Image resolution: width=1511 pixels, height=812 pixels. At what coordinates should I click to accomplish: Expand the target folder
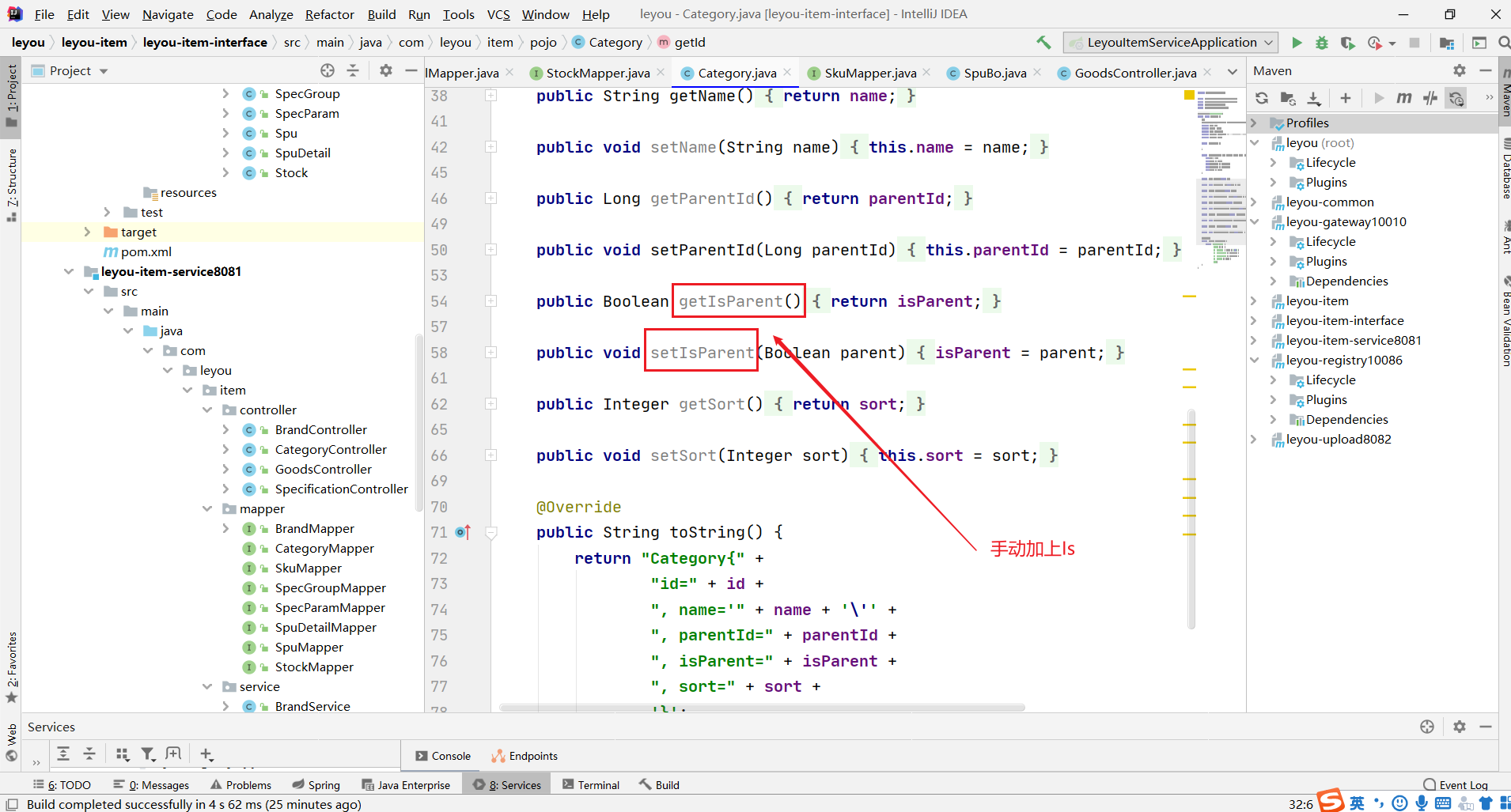tap(87, 232)
